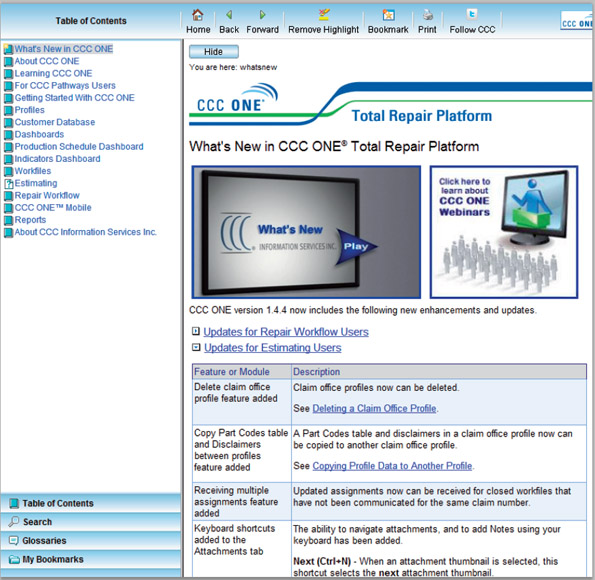Screen dimensions: 595x580
Task: Open About CCC ONE topic
Action: tap(47, 61)
